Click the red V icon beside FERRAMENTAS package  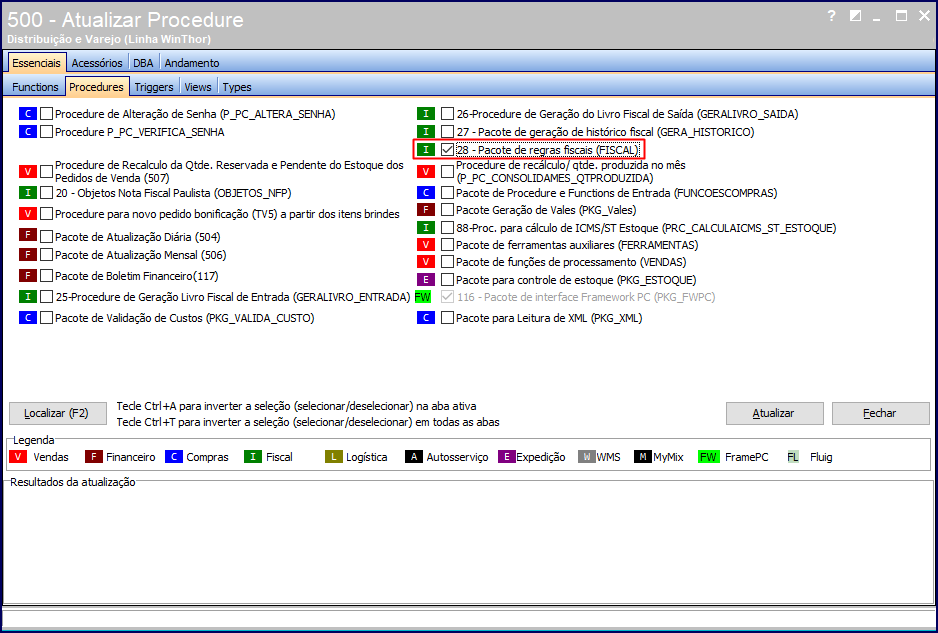coord(426,245)
